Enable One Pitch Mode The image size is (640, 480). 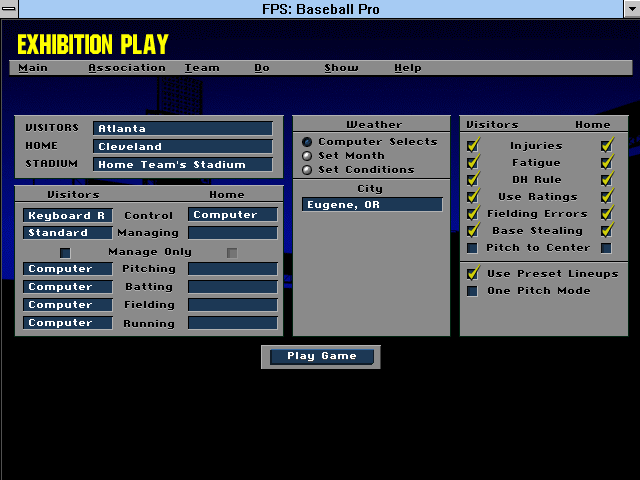(473, 291)
